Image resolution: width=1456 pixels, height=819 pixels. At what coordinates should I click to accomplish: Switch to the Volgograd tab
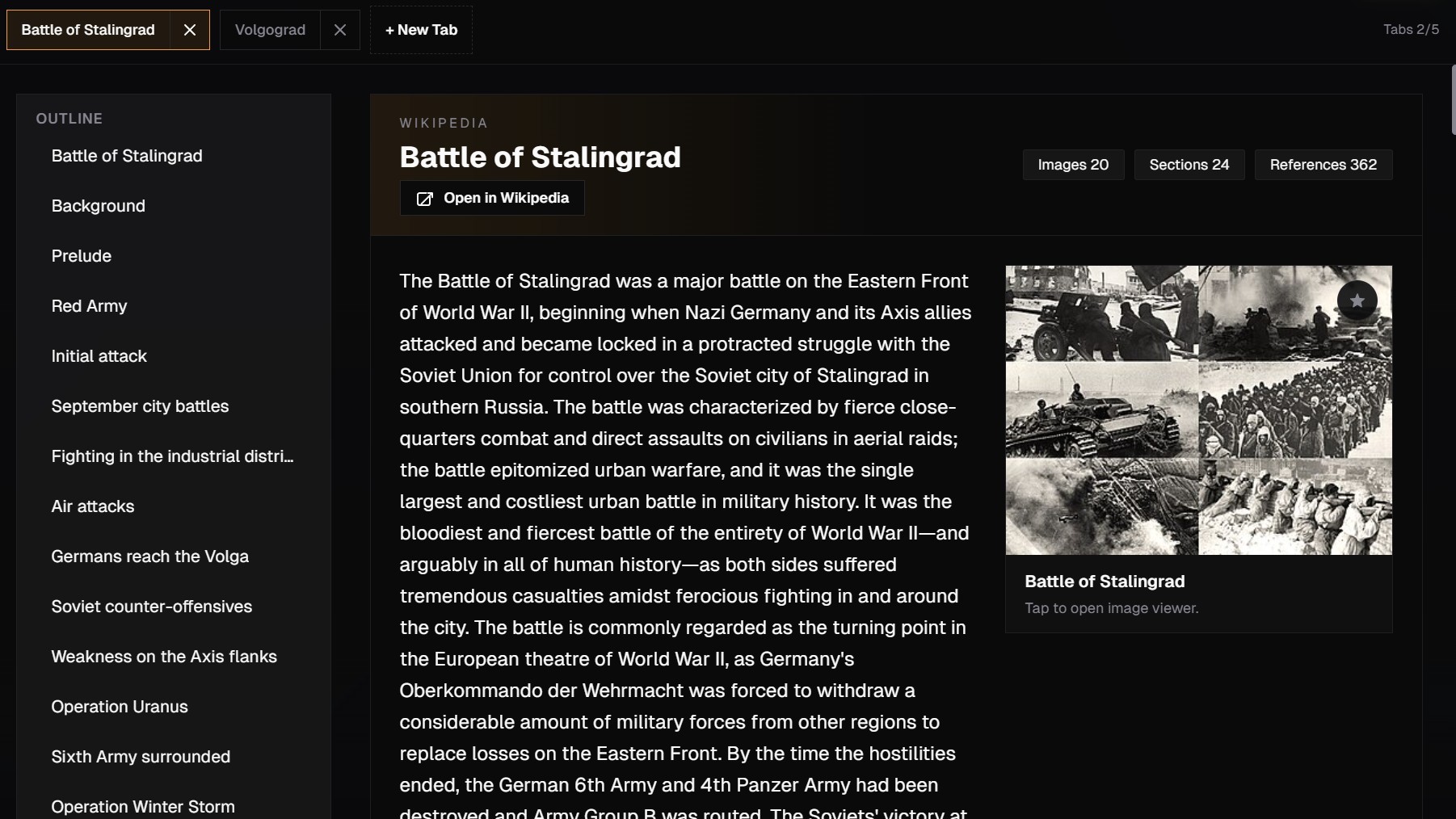[x=270, y=30]
